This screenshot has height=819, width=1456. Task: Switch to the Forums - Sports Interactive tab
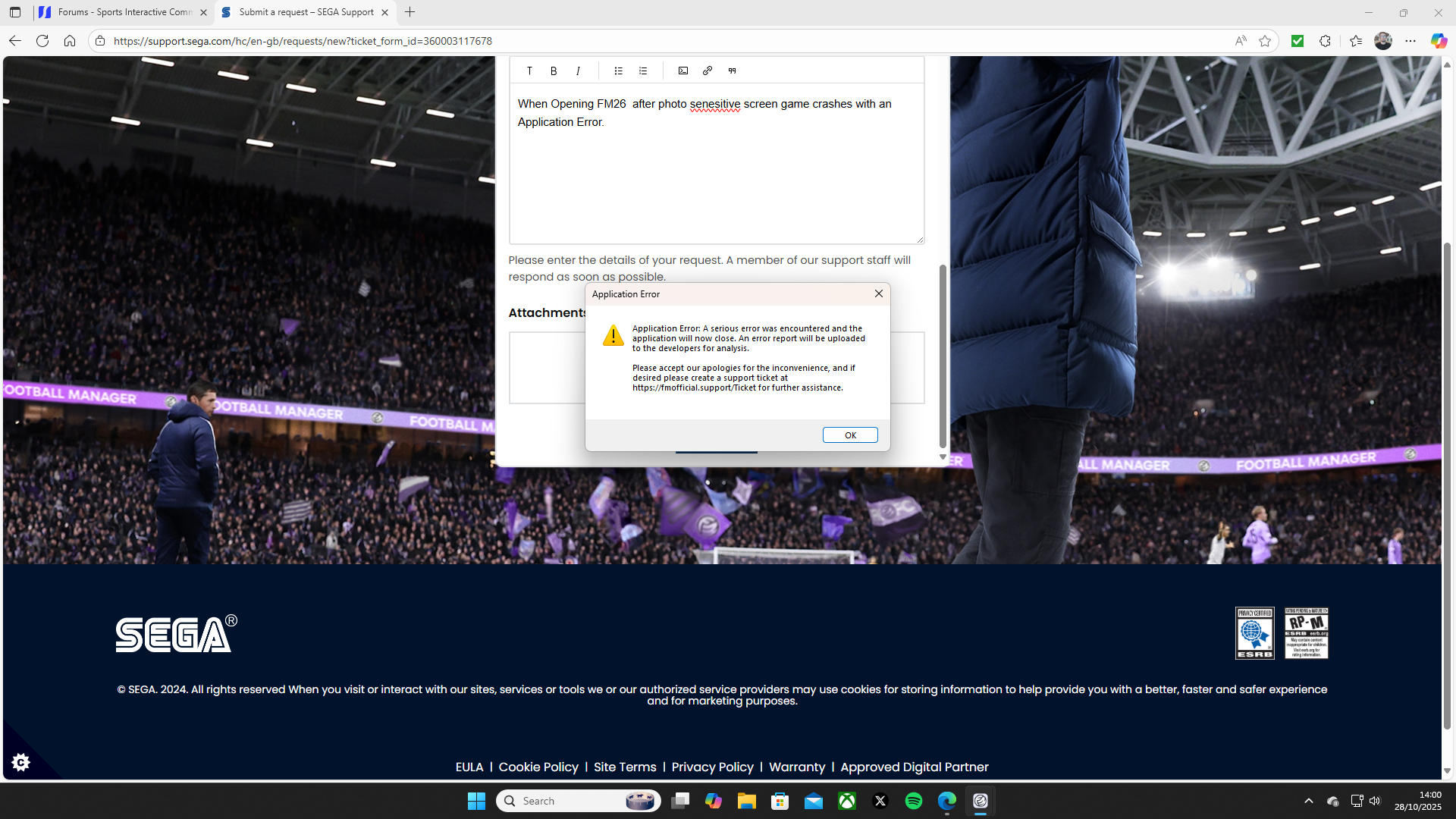(x=124, y=12)
